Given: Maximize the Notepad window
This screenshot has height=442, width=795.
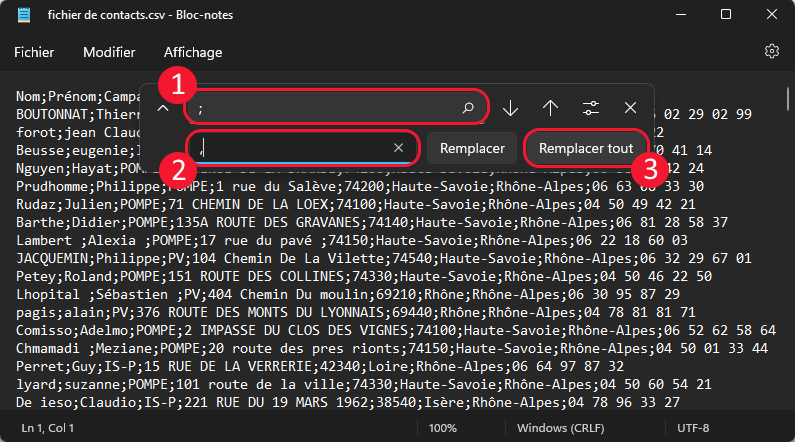Looking at the screenshot, I should click(726, 15).
